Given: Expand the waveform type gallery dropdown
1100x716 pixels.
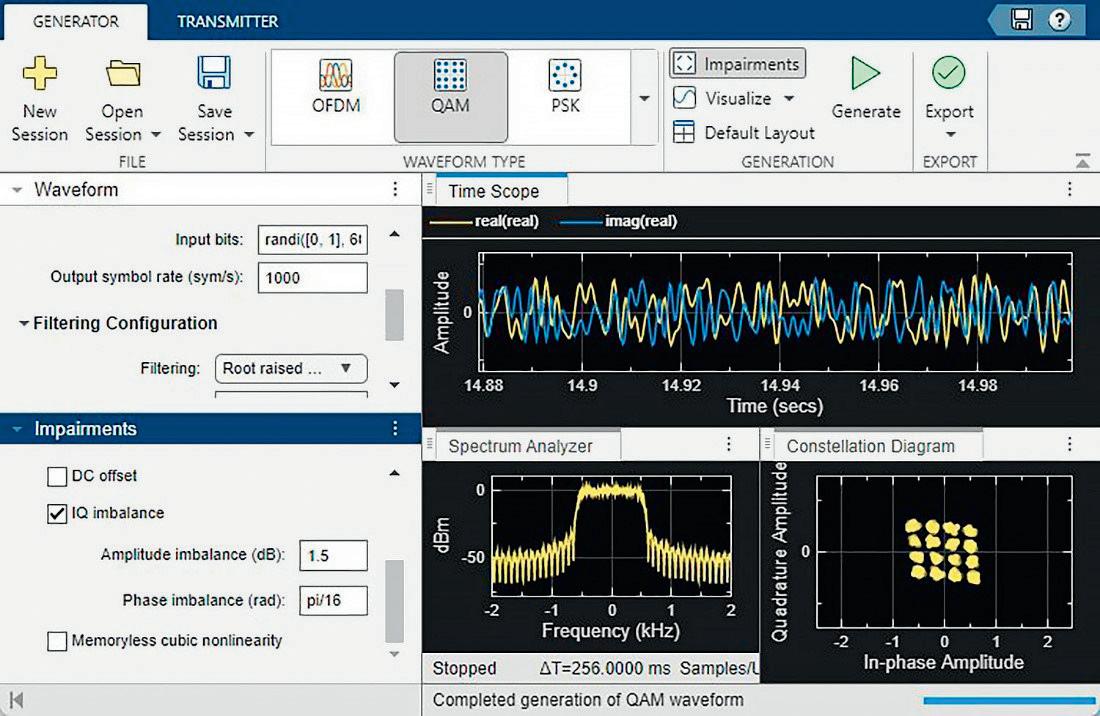Looking at the screenshot, I should point(644,98).
